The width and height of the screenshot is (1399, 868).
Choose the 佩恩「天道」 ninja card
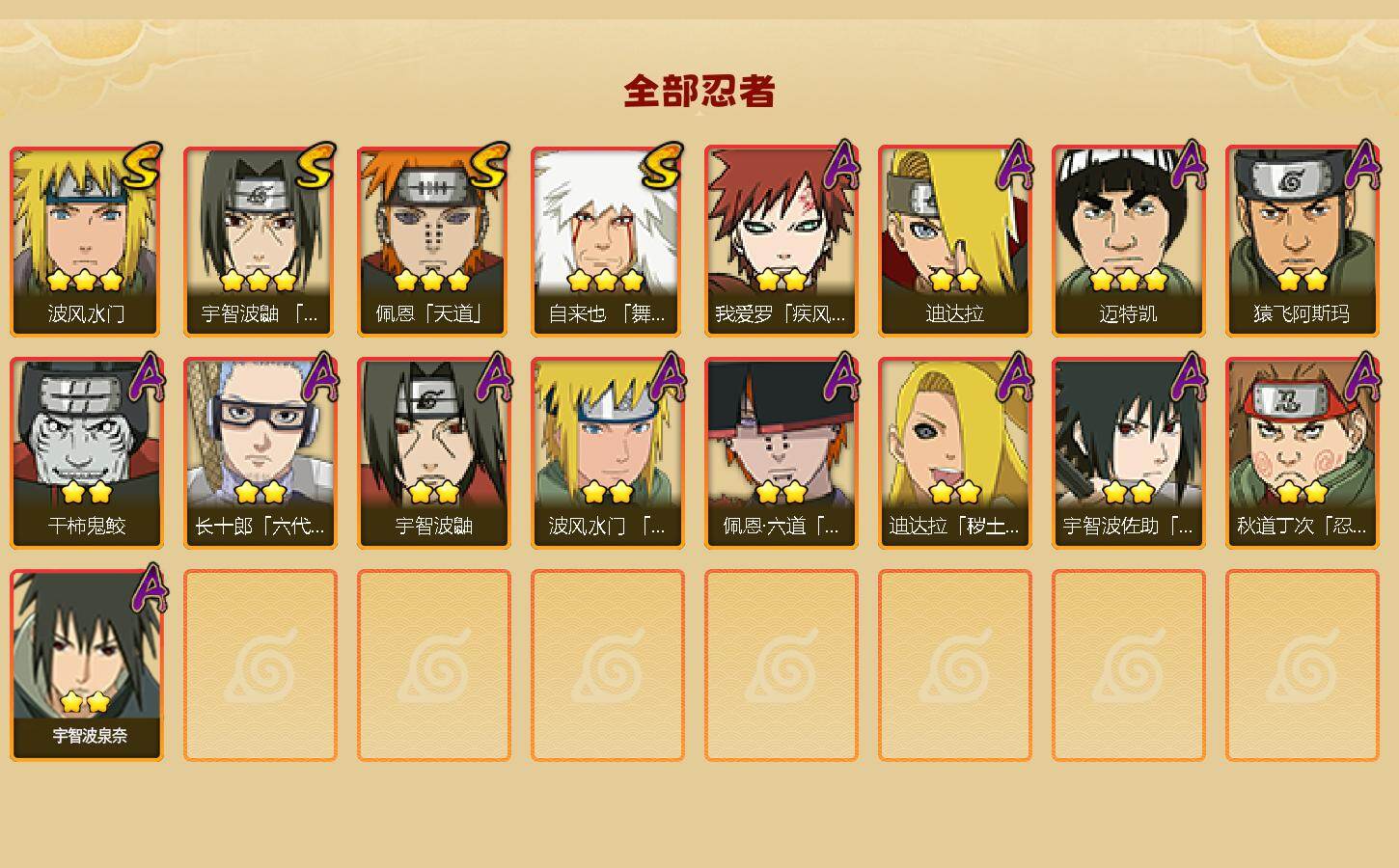coord(434,241)
